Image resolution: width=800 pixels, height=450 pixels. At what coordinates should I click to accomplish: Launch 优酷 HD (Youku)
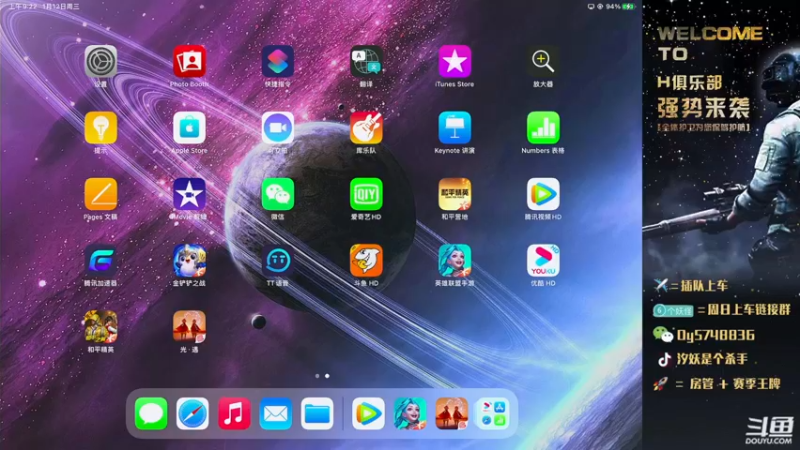[x=543, y=261]
